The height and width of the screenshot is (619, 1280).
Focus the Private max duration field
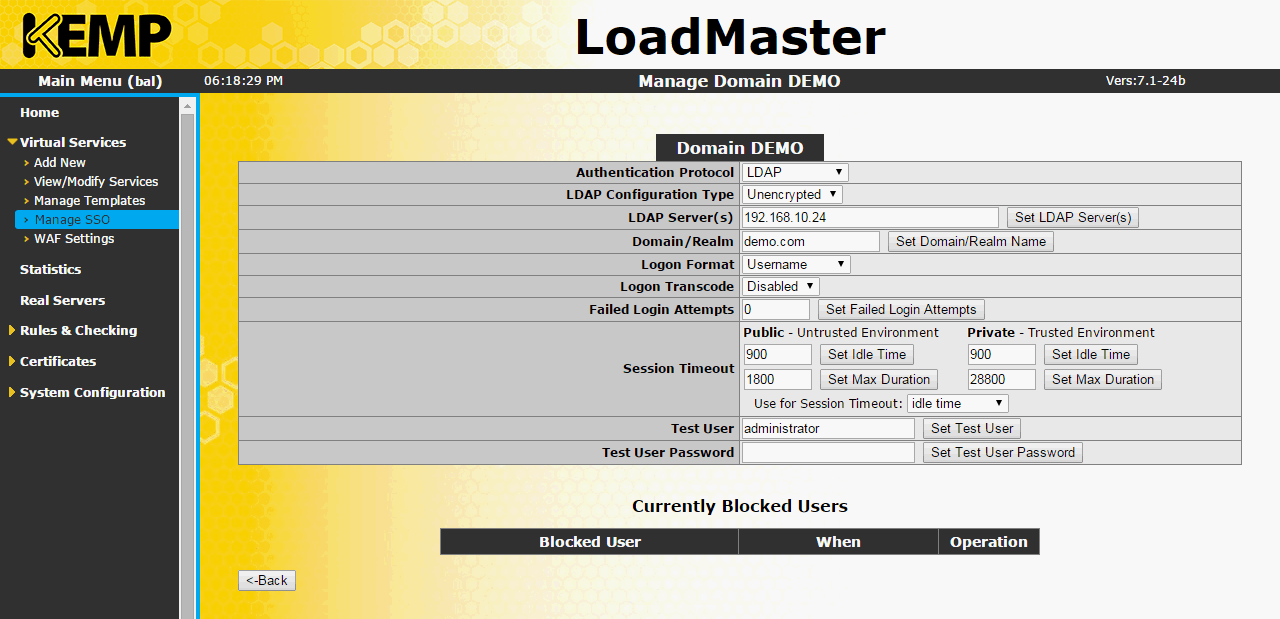tap(1002, 379)
